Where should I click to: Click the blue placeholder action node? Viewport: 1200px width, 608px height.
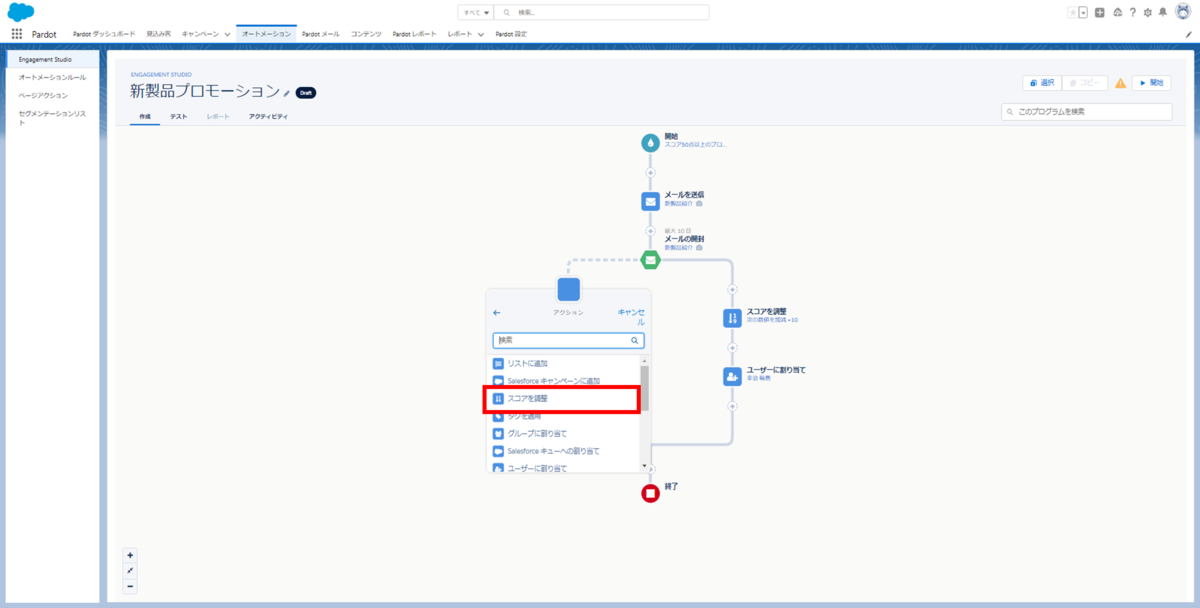pyautogui.click(x=568, y=290)
